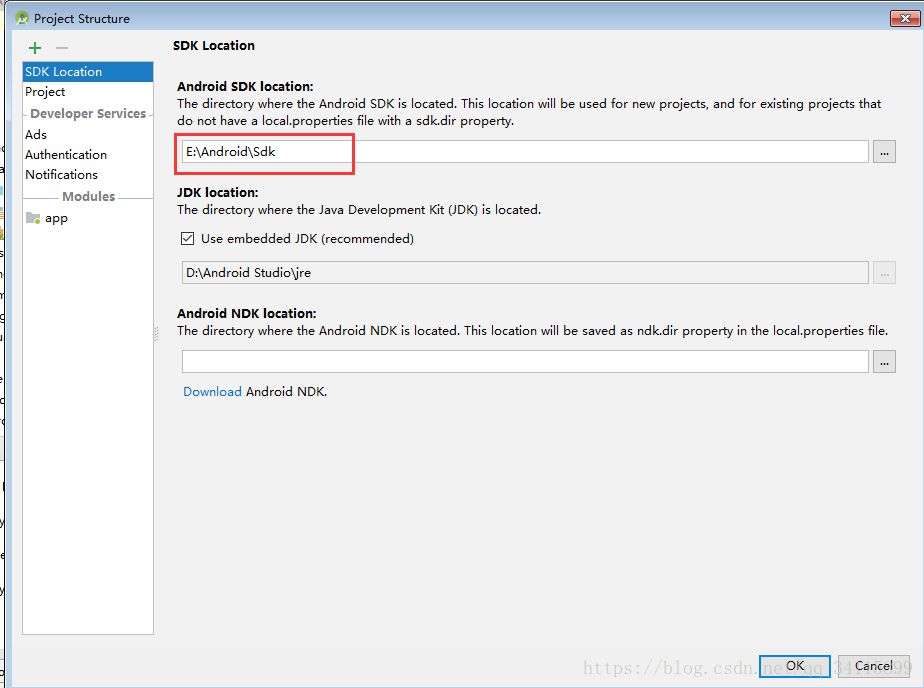
Task: Click the app module folder icon
Action: point(33,218)
